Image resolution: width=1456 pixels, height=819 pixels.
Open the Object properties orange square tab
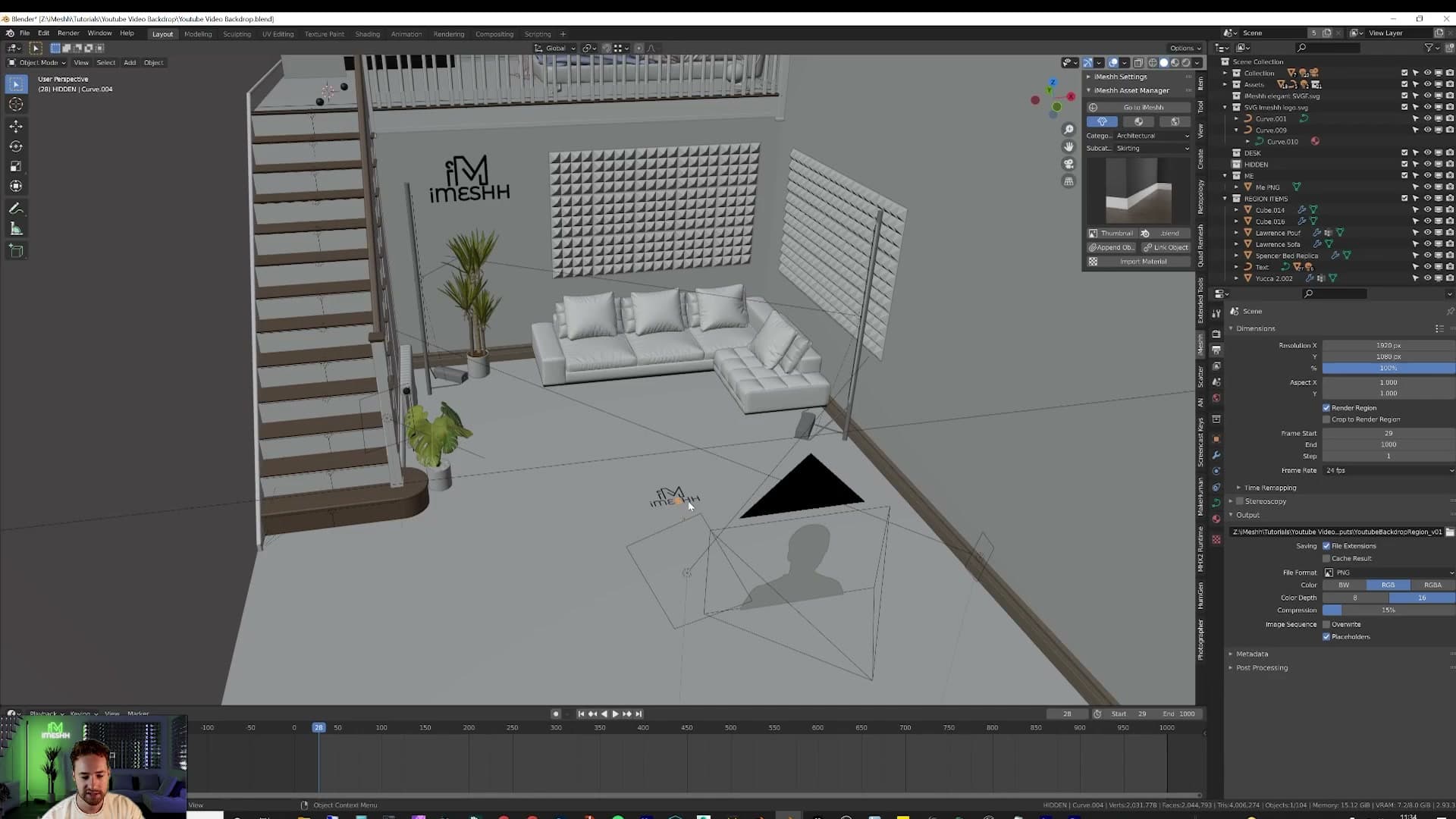tap(1216, 439)
